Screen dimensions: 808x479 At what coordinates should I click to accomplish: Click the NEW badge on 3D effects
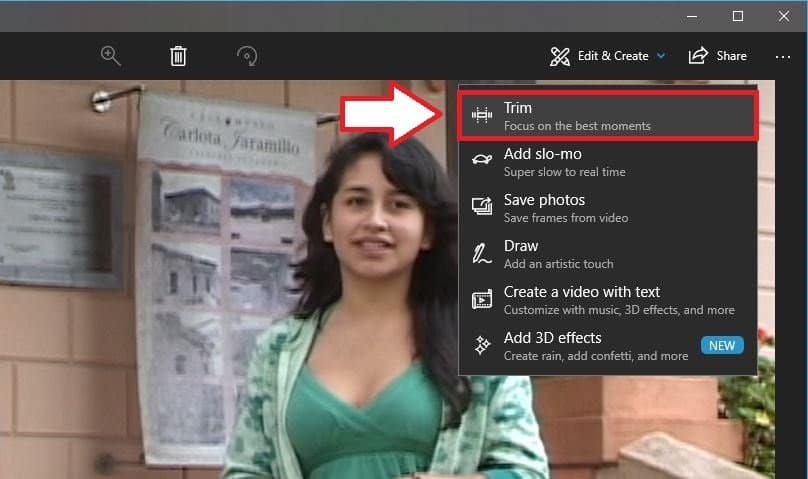(722, 345)
